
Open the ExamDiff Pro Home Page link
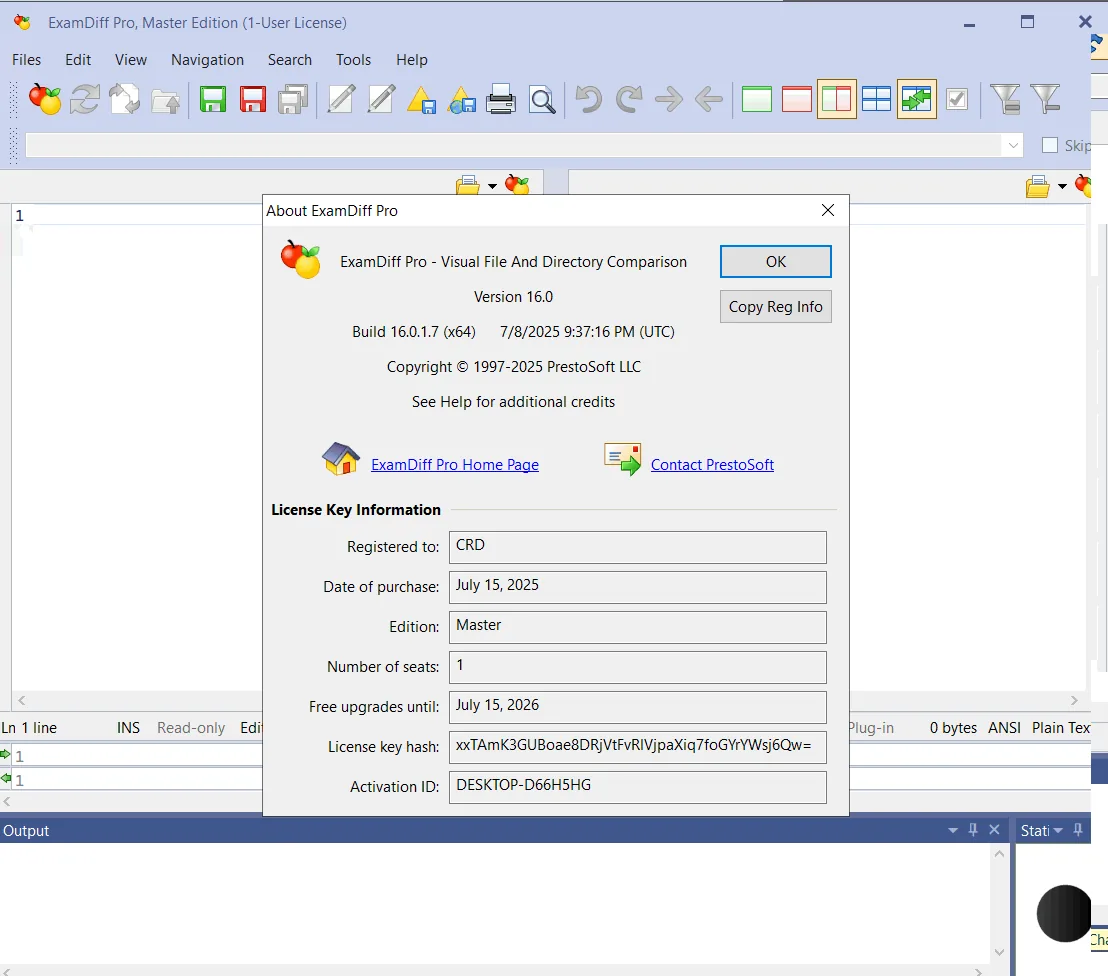454,465
